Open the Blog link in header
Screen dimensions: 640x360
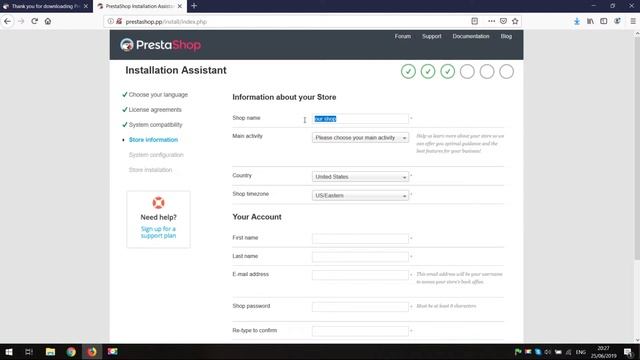(x=506, y=36)
